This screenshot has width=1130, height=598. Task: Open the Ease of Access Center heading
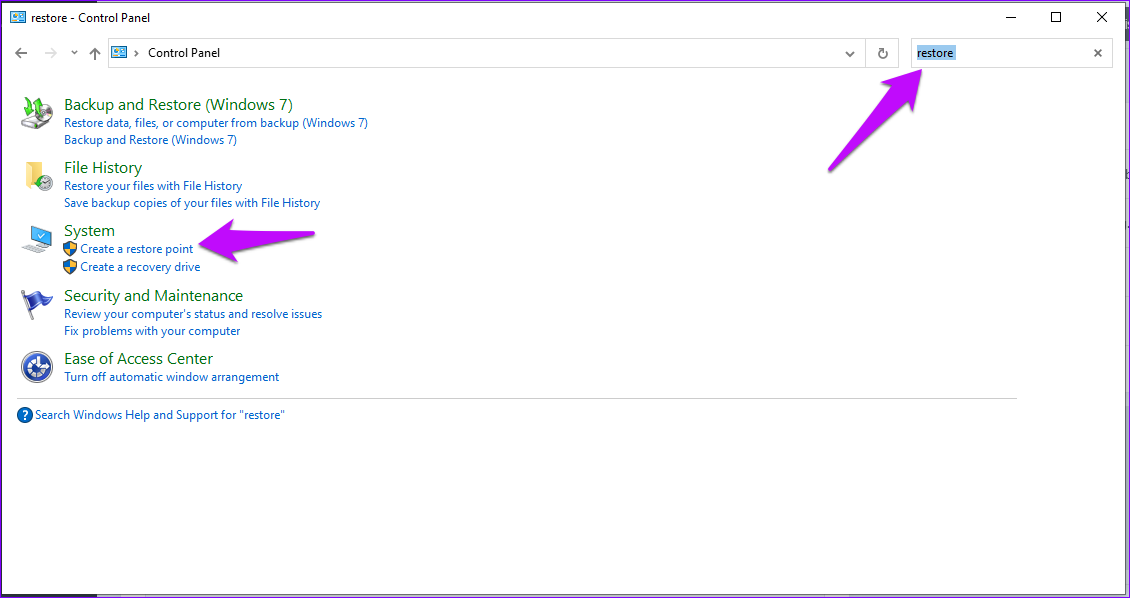tap(138, 359)
